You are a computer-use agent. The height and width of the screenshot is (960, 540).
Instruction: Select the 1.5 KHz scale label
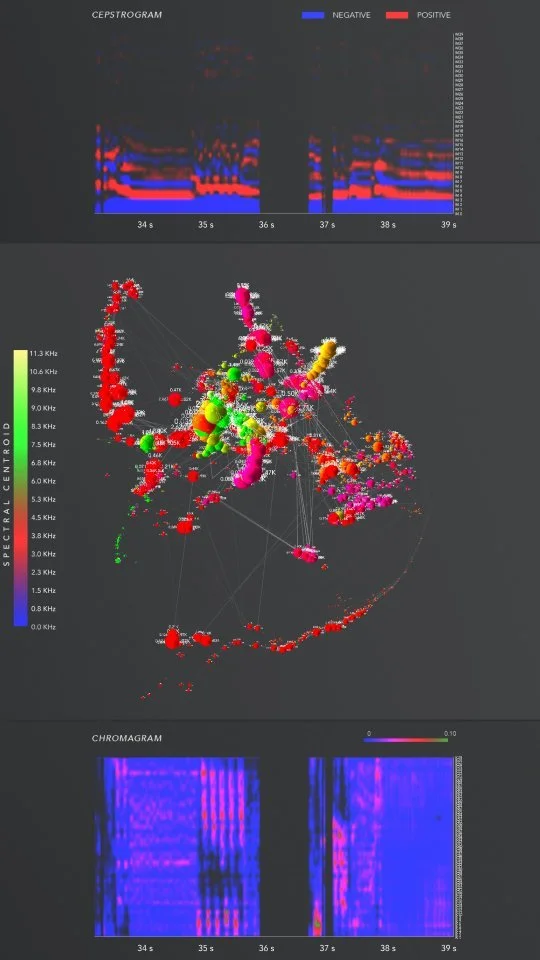43,590
